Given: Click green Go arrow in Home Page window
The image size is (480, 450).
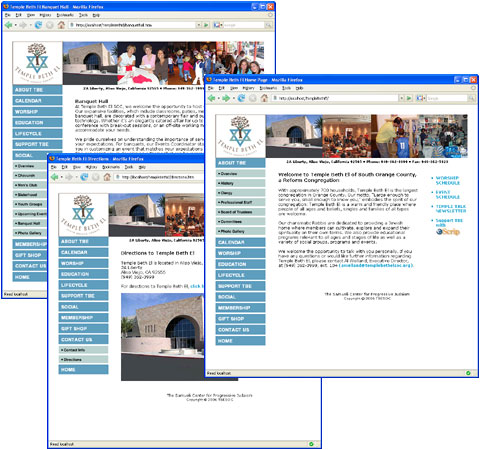Looking at the screenshot, I should (x=409, y=98).
